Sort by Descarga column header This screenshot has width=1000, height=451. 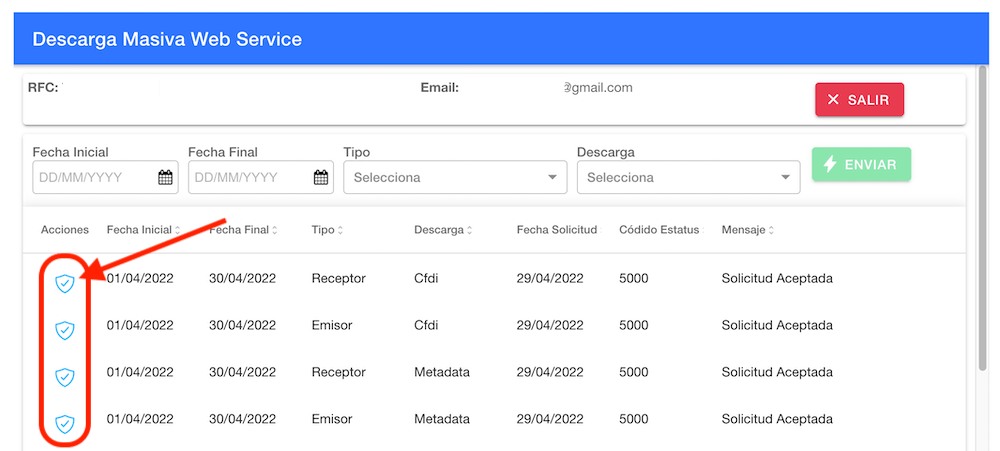[x=443, y=230]
